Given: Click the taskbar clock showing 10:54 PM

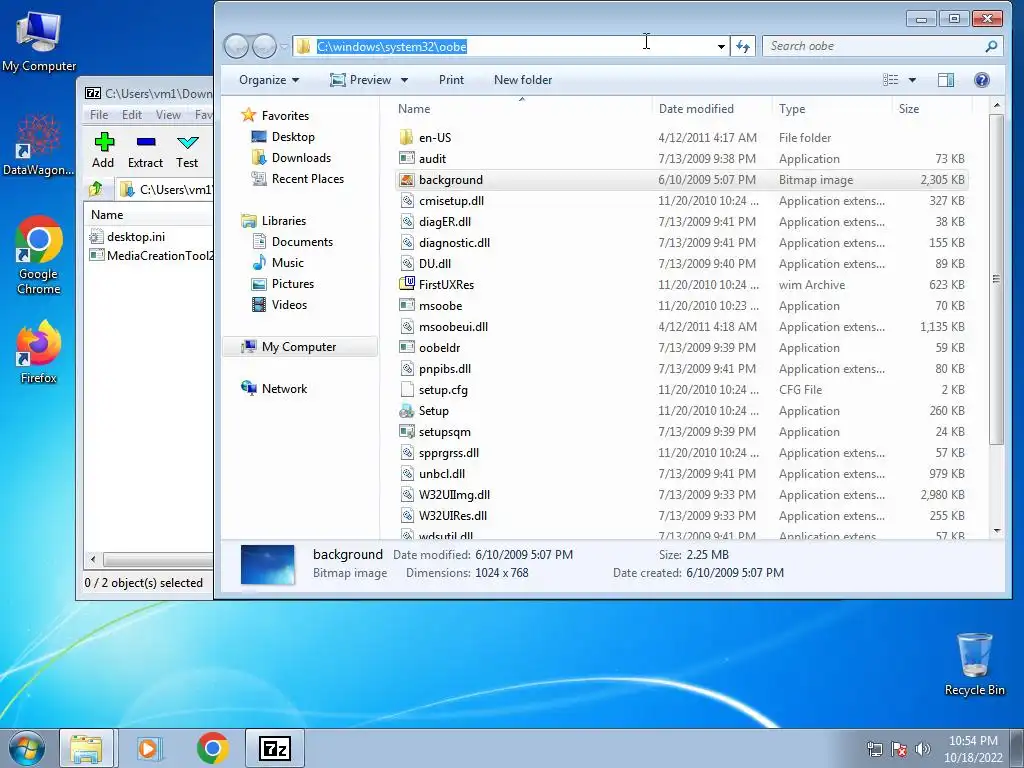Looking at the screenshot, I should point(973,749).
